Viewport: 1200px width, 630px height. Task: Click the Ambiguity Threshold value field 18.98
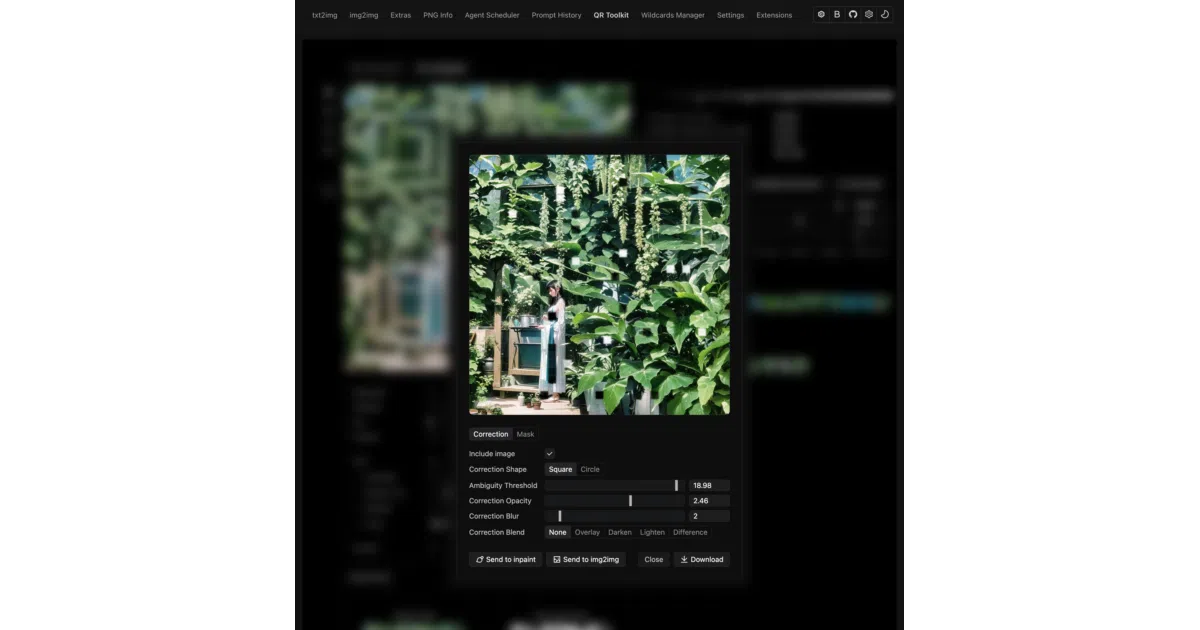pyautogui.click(x=709, y=485)
